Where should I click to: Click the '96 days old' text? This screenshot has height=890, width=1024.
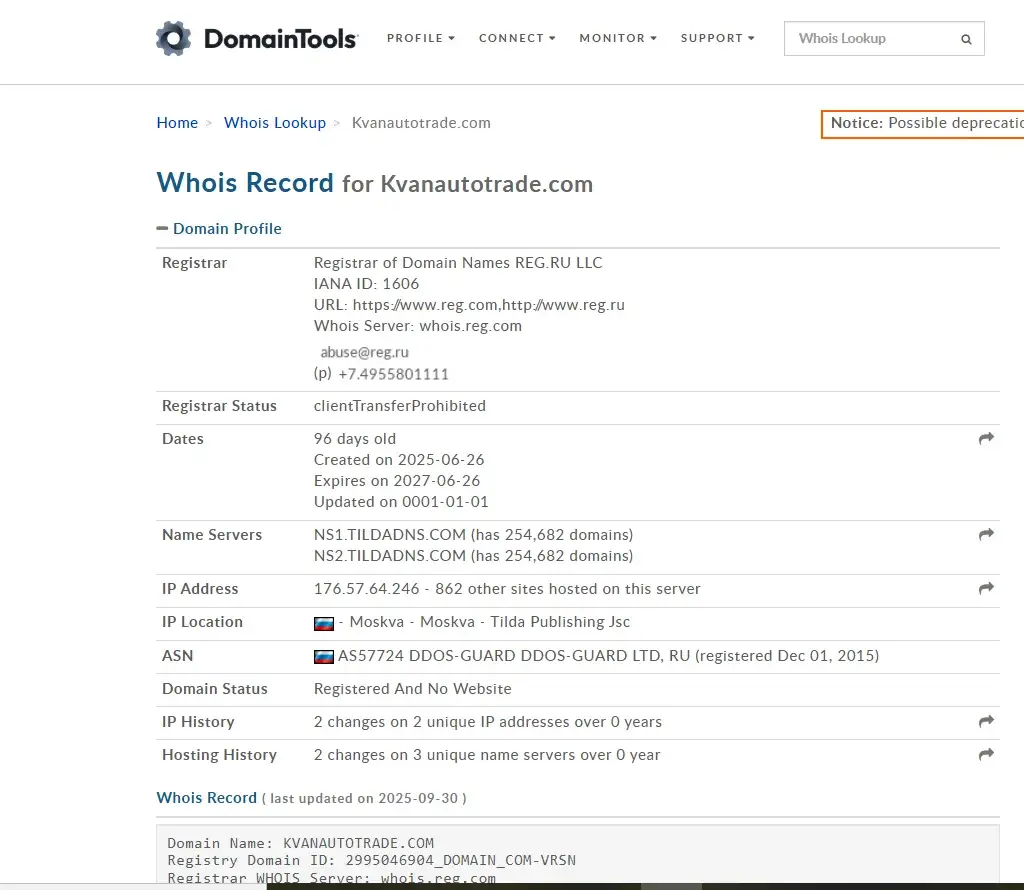tap(355, 439)
